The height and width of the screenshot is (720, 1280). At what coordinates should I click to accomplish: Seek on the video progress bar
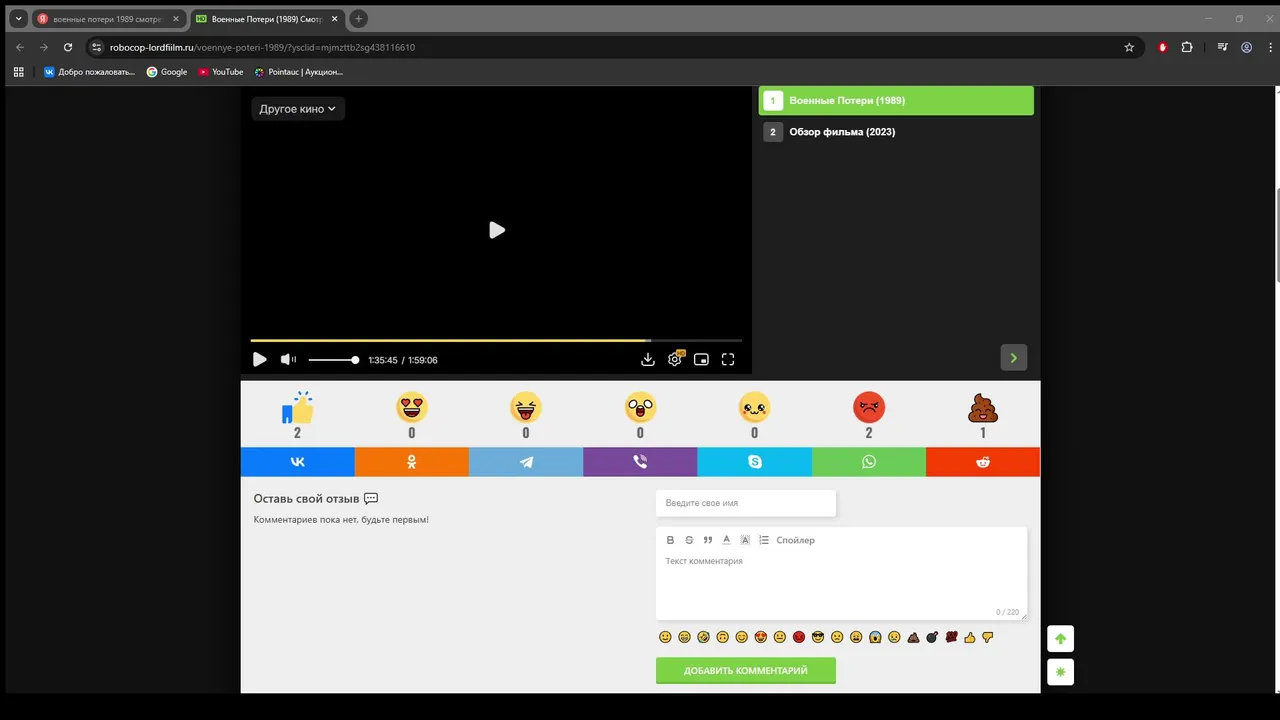point(496,341)
